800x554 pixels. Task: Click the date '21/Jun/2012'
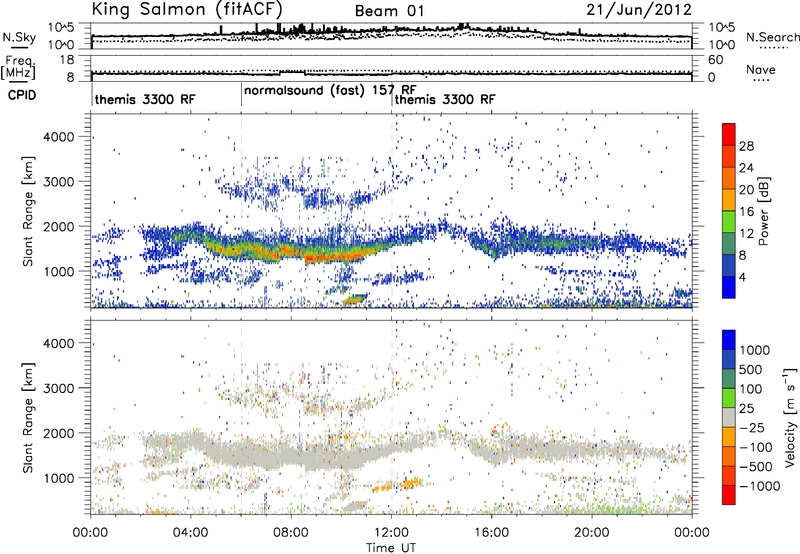point(639,10)
